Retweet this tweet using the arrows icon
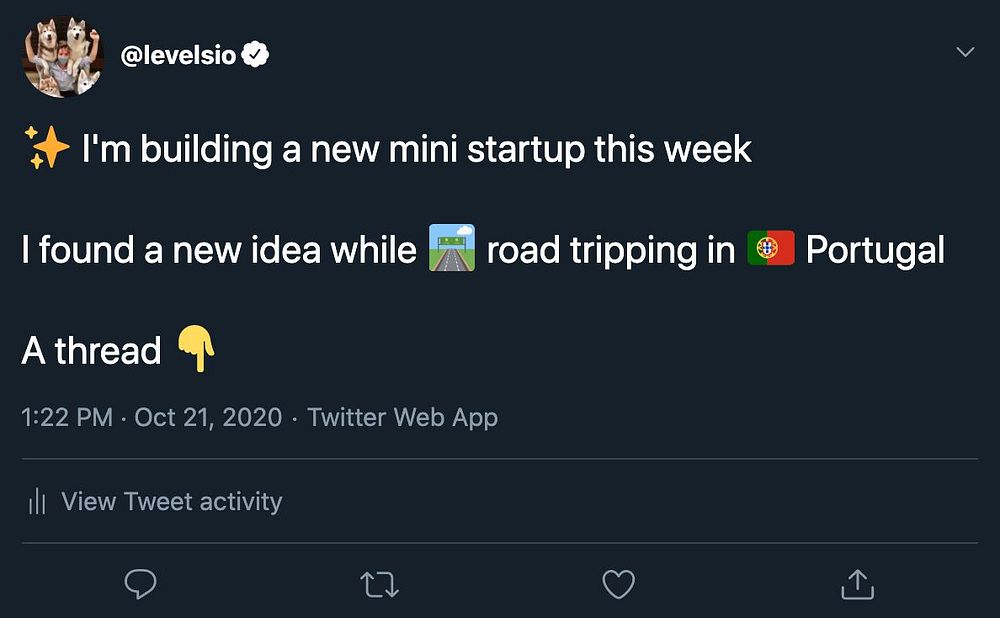The width and height of the screenshot is (1000, 618). (x=378, y=584)
